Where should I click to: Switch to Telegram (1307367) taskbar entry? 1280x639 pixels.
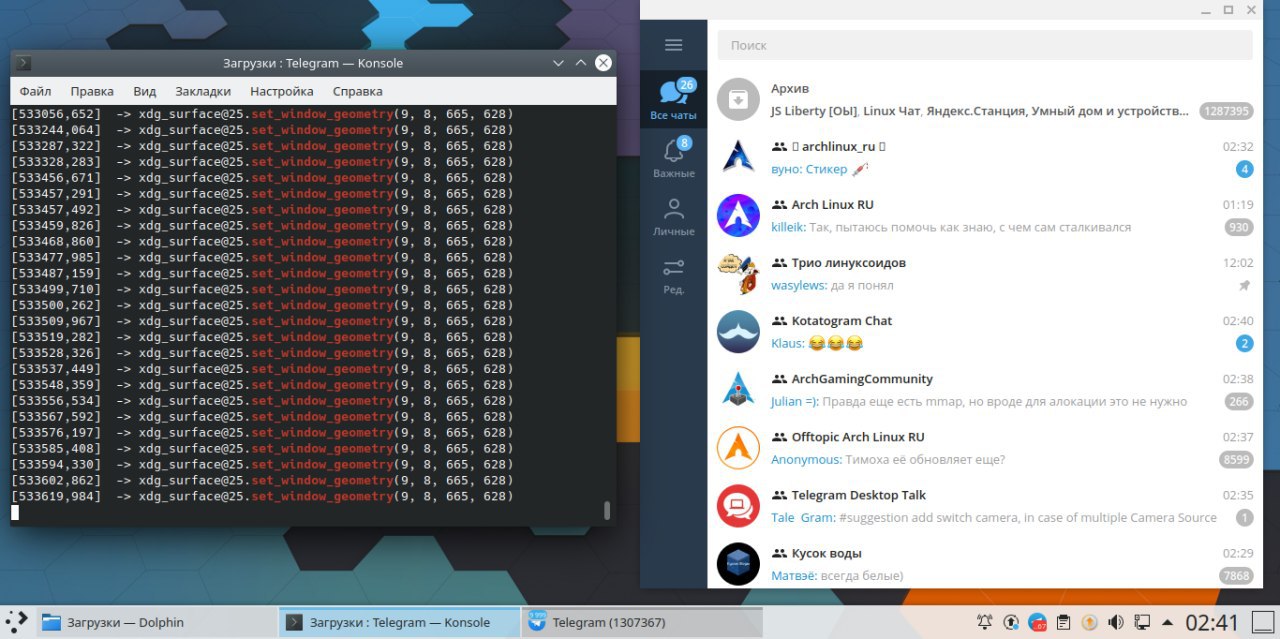[642, 622]
